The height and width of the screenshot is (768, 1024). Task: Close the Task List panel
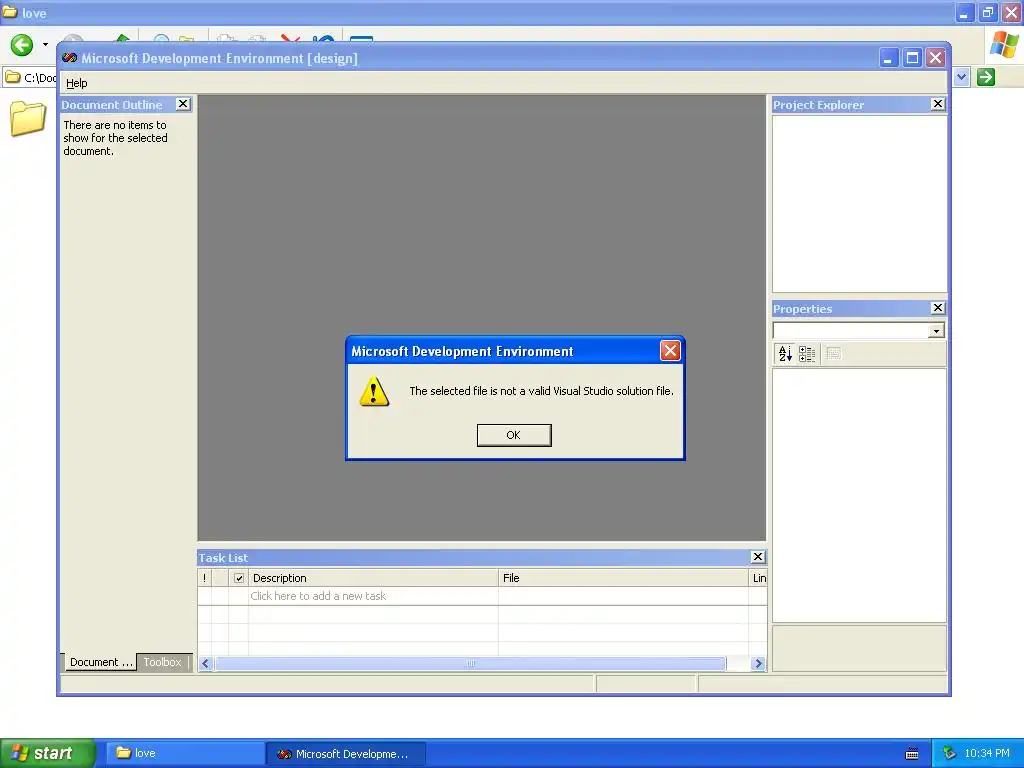[x=758, y=556]
